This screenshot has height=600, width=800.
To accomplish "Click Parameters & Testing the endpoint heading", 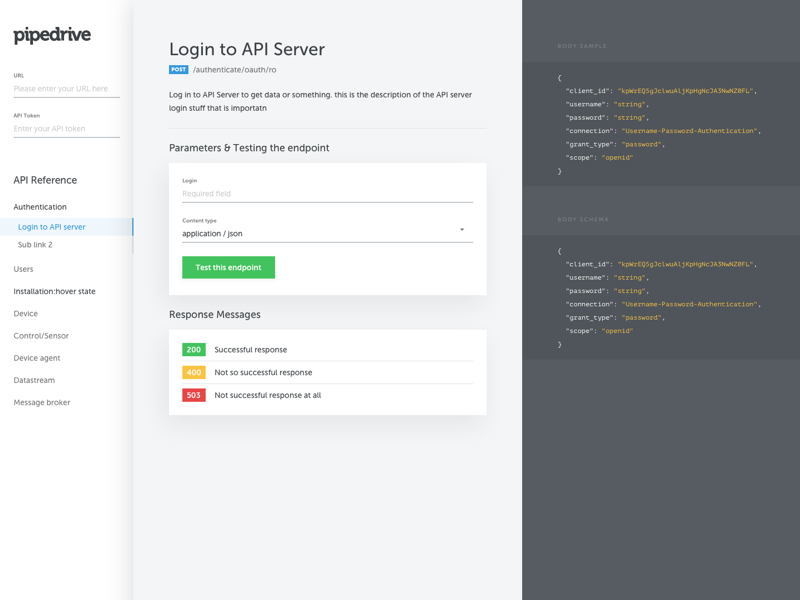I will pyautogui.click(x=249, y=148).
